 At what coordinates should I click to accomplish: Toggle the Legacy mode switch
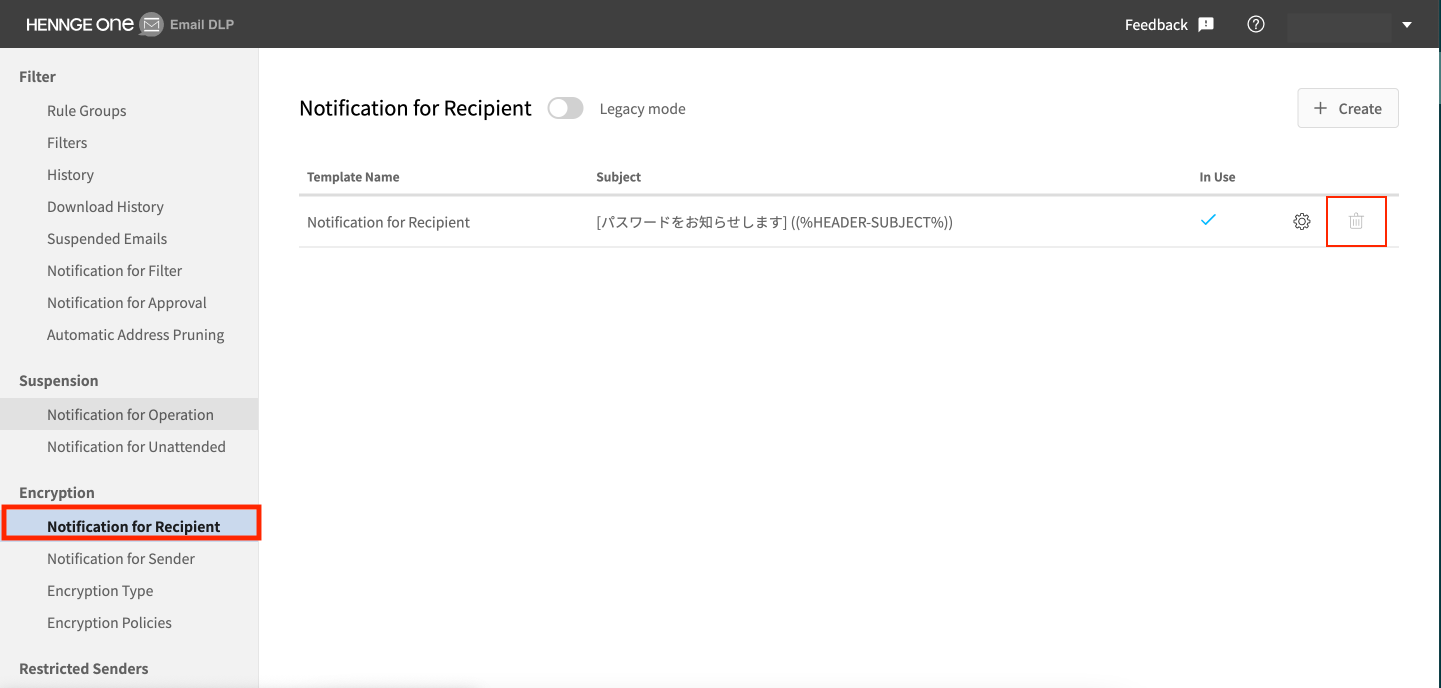click(565, 108)
